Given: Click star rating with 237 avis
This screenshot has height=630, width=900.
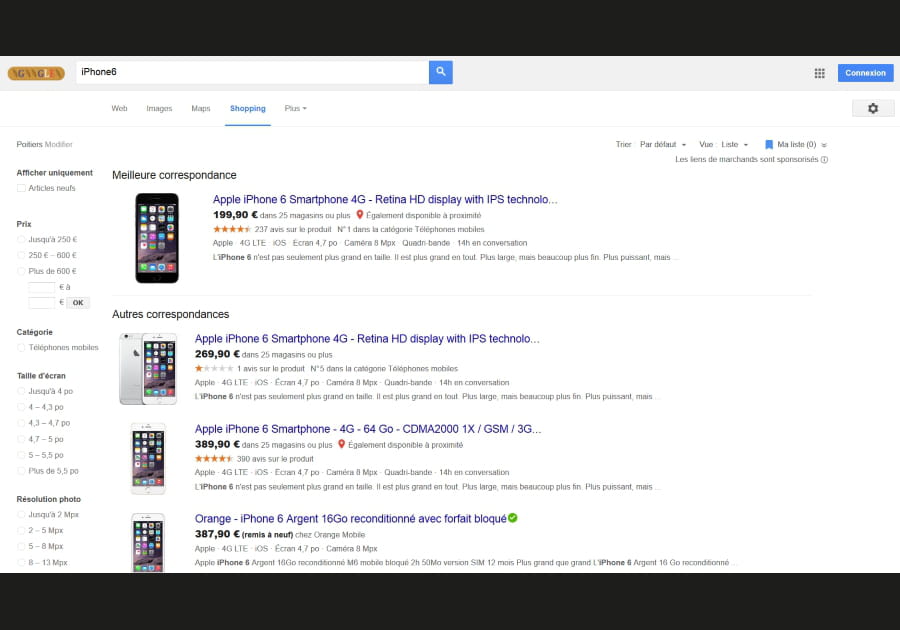Looking at the screenshot, I should tap(232, 229).
